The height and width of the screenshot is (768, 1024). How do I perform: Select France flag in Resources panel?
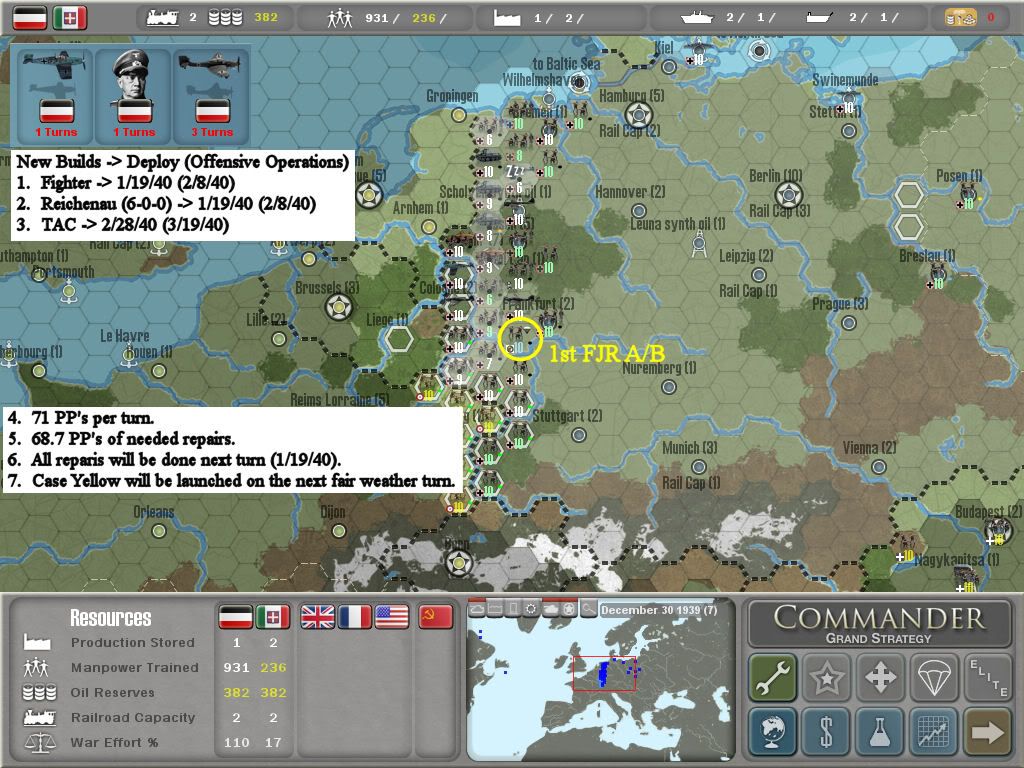point(355,616)
